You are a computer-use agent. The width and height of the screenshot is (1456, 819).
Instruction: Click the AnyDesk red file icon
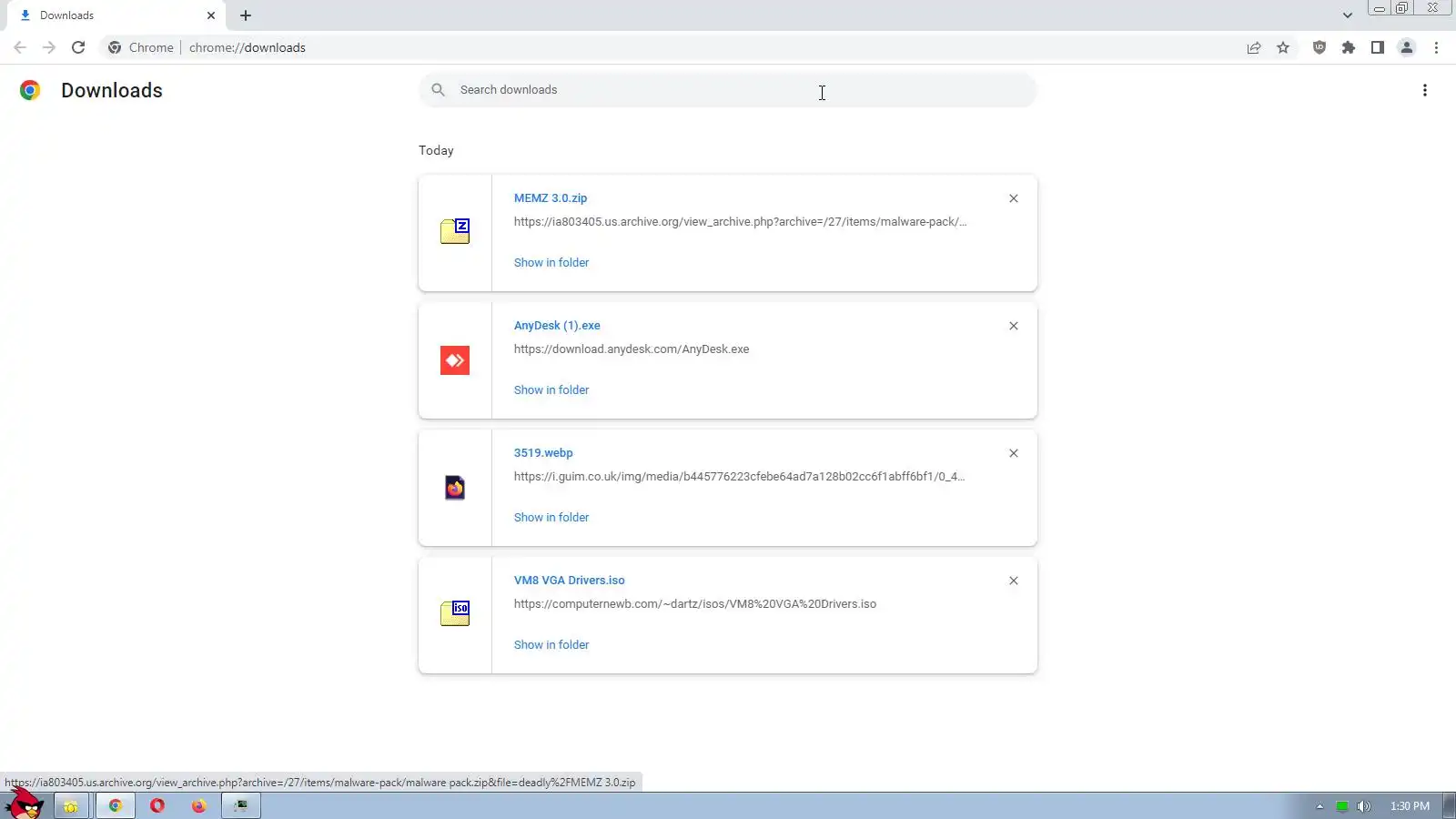coord(455,360)
